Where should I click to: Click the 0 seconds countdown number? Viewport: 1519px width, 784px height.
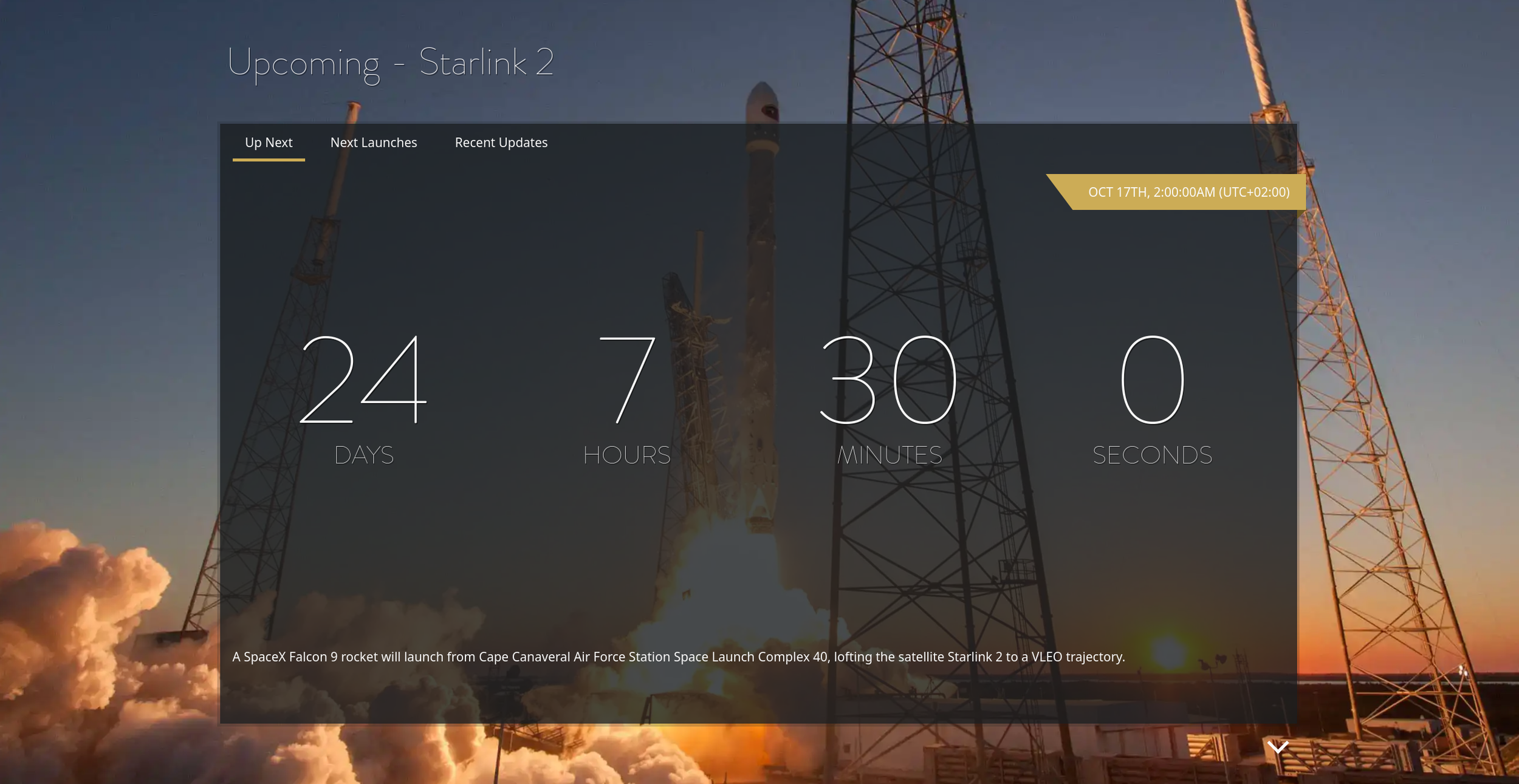(1152, 380)
